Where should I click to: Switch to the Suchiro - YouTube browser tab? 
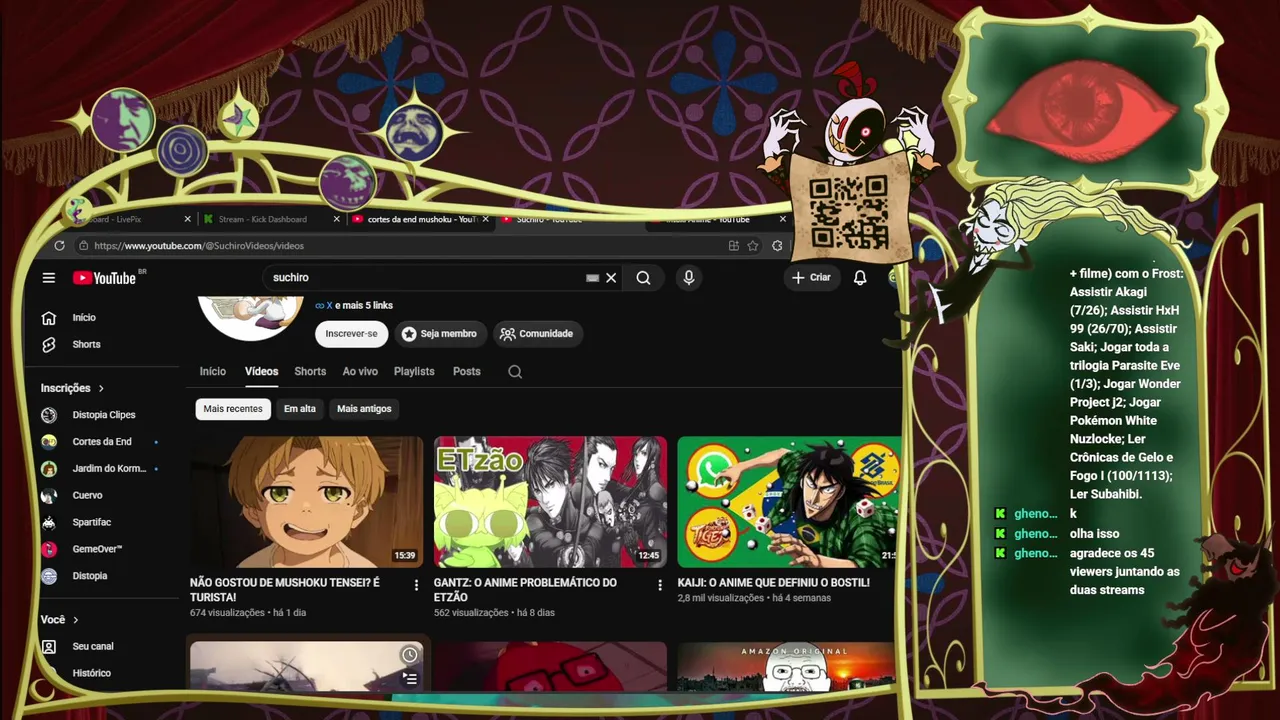[549, 219]
